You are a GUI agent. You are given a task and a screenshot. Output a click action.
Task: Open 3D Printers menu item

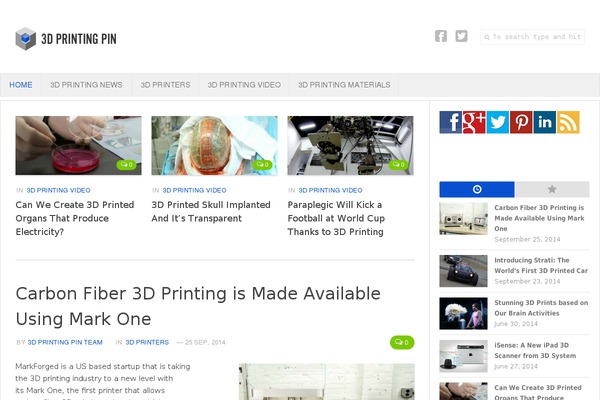pyautogui.click(x=165, y=85)
